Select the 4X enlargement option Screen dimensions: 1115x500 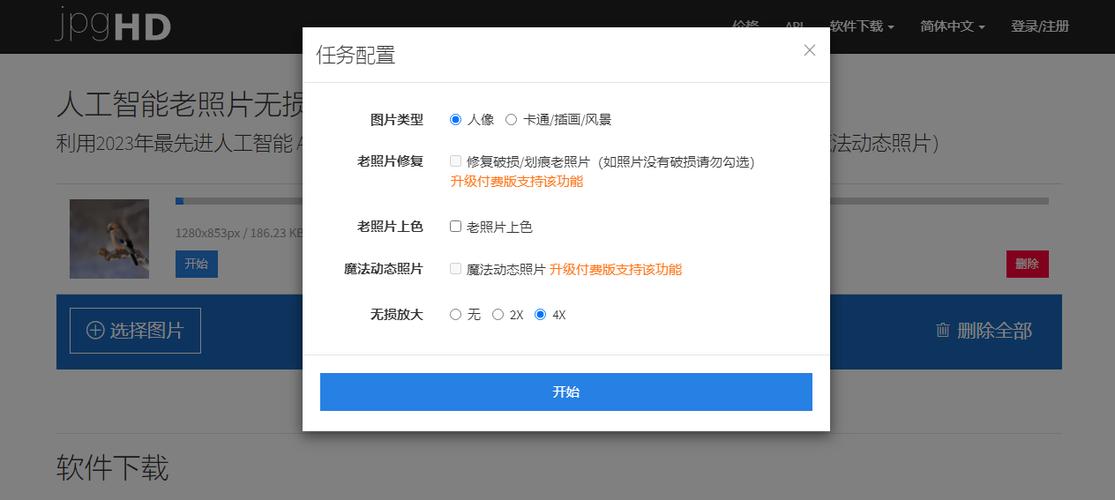click(x=540, y=314)
